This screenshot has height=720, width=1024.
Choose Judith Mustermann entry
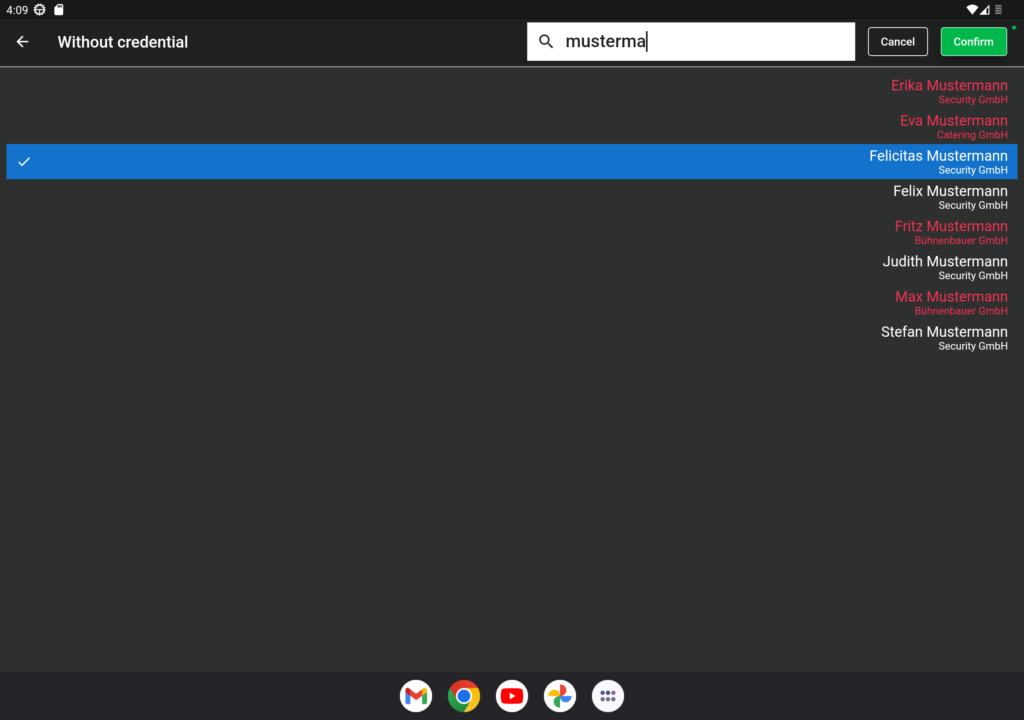(x=512, y=268)
